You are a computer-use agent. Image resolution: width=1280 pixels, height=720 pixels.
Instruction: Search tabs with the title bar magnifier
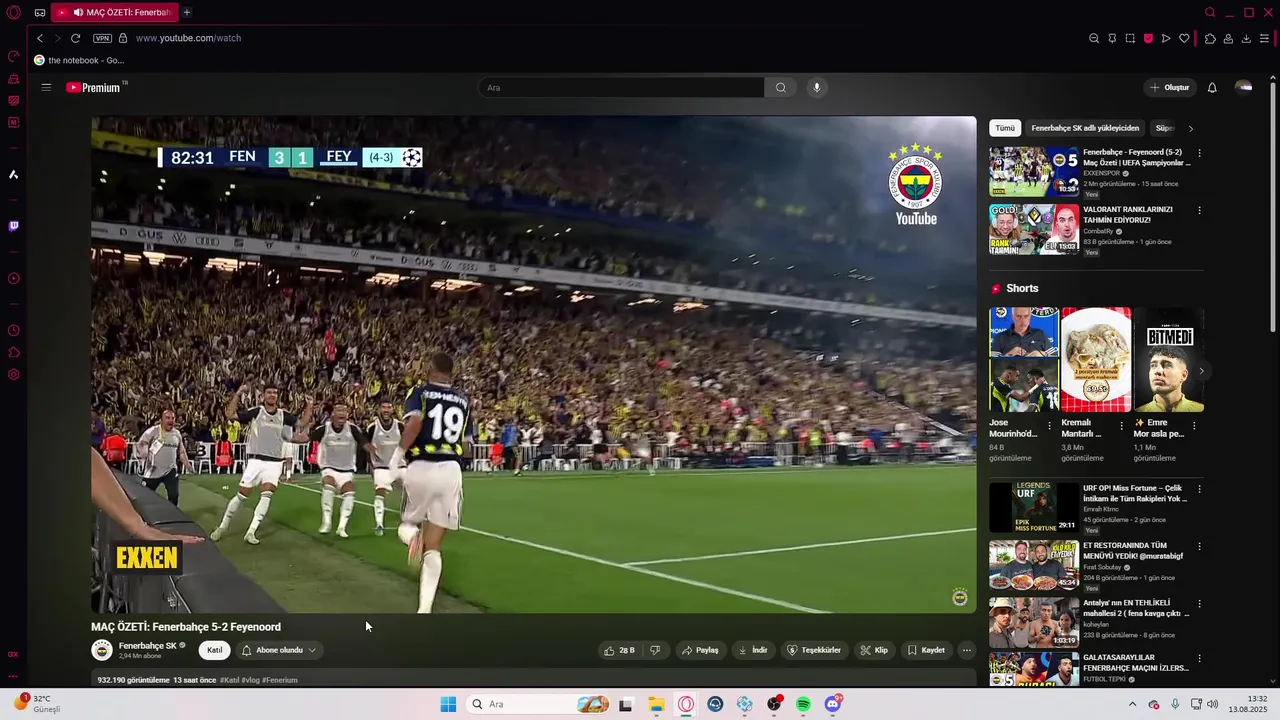coord(1210,12)
